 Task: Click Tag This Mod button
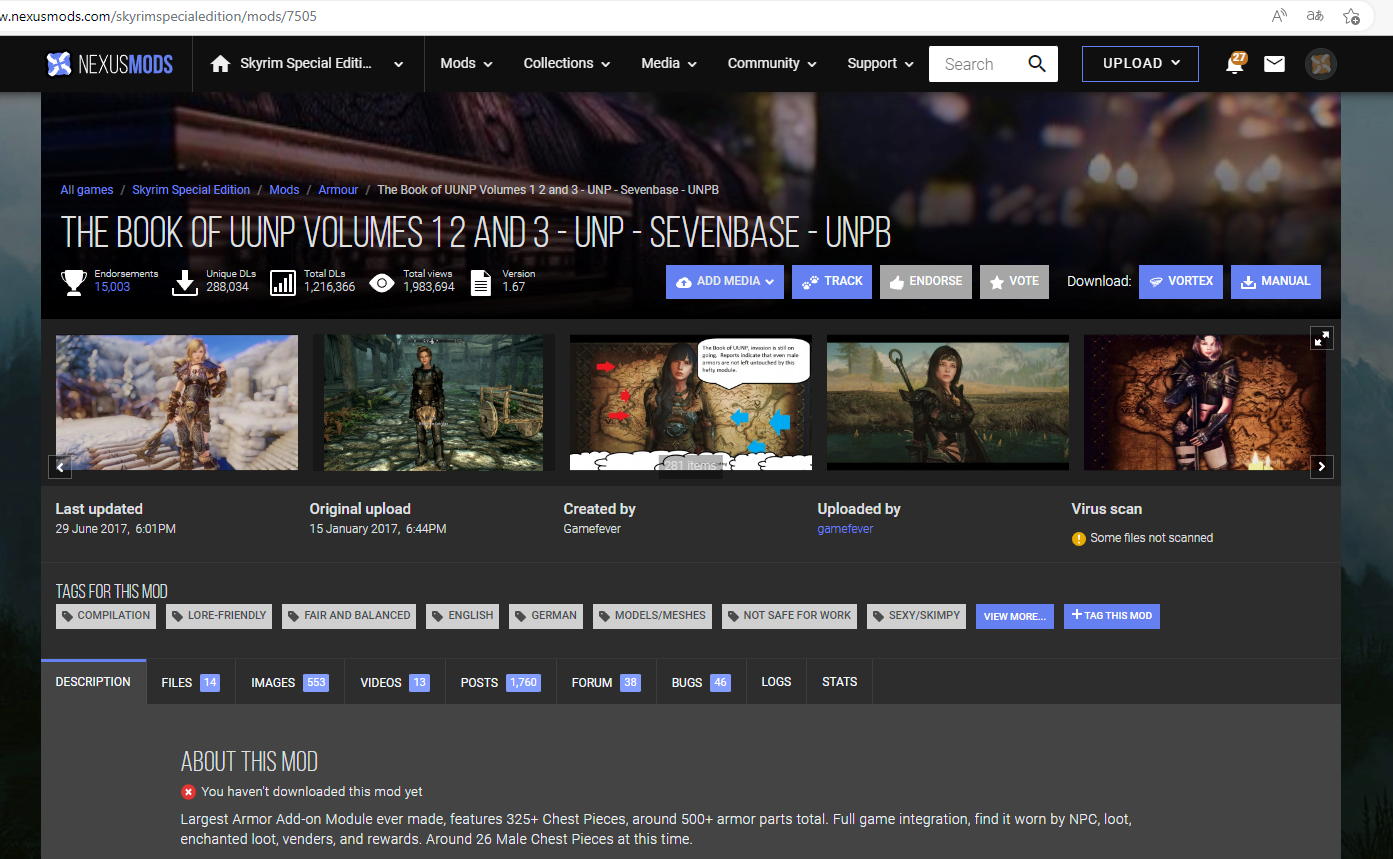coord(1112,616)
